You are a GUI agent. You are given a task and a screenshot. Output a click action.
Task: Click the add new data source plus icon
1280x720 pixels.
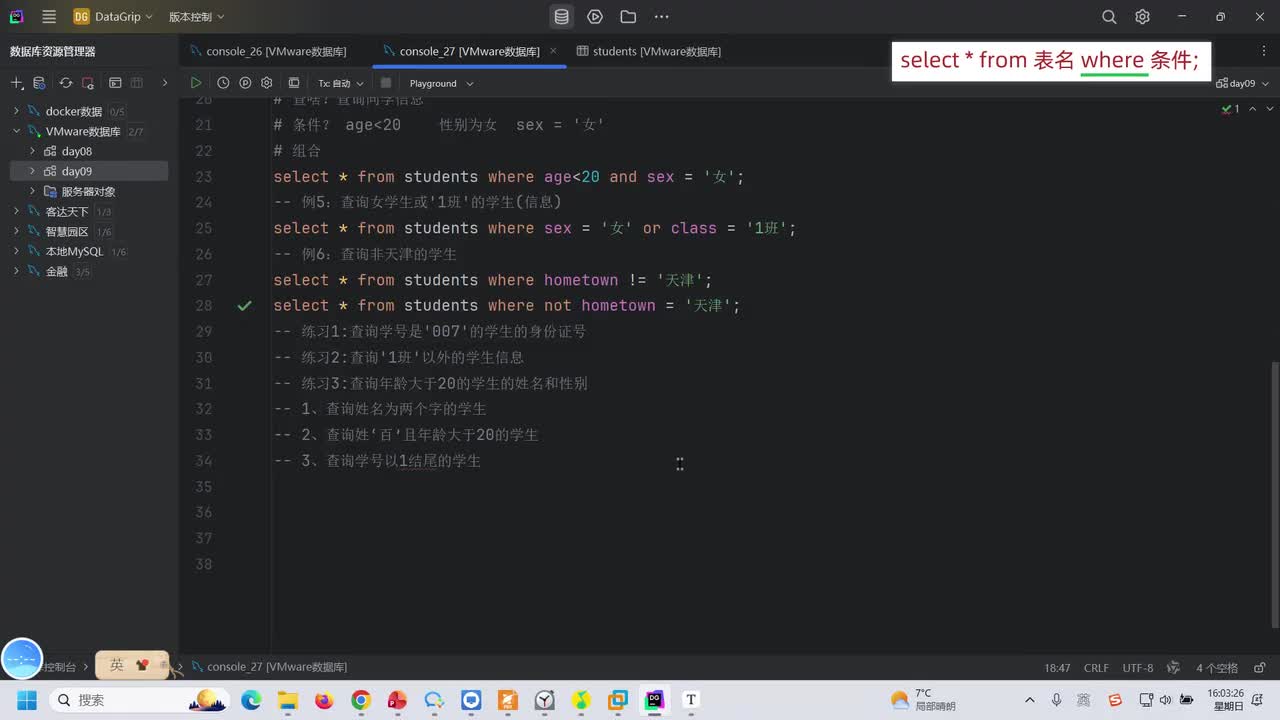[16, 83]
